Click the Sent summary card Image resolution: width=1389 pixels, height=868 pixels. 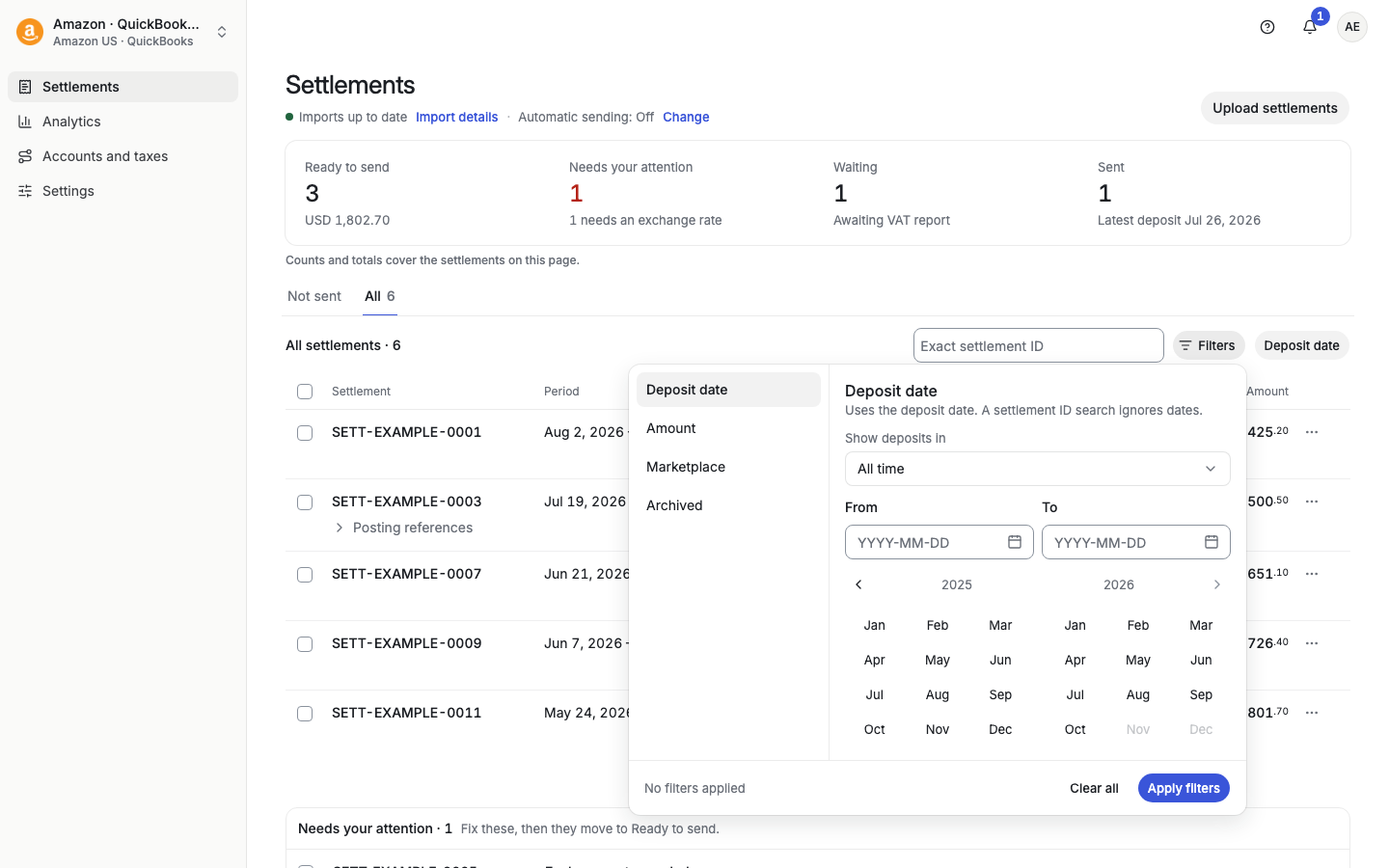pyautogui.click(x=1214, y=193)
